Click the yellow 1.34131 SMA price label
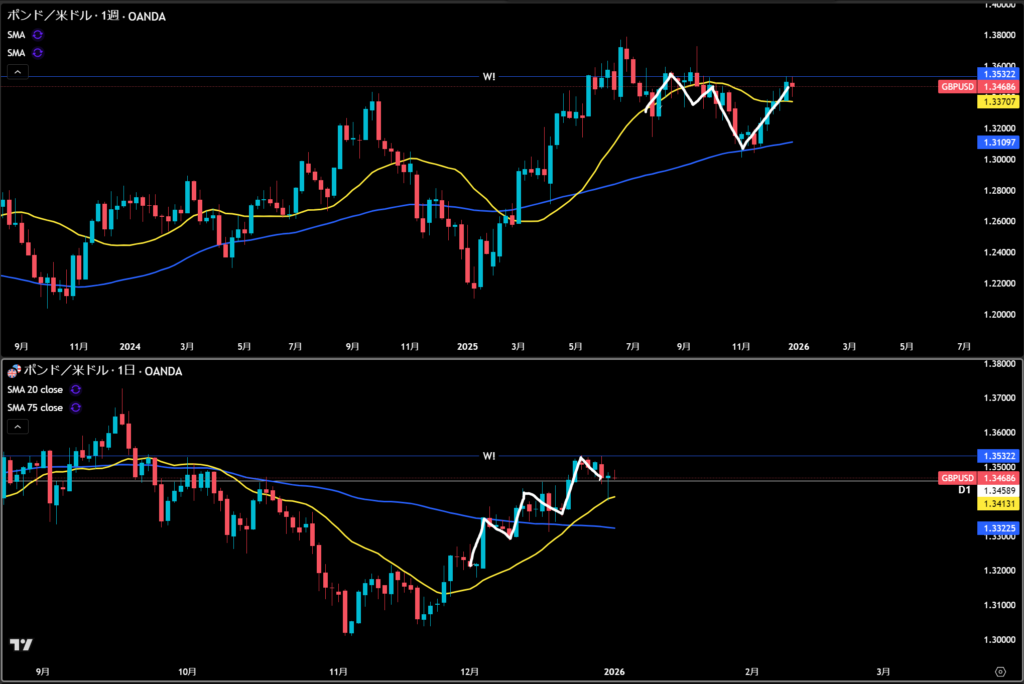Viewport: 1024px width, 684px height. point(1000,505)
